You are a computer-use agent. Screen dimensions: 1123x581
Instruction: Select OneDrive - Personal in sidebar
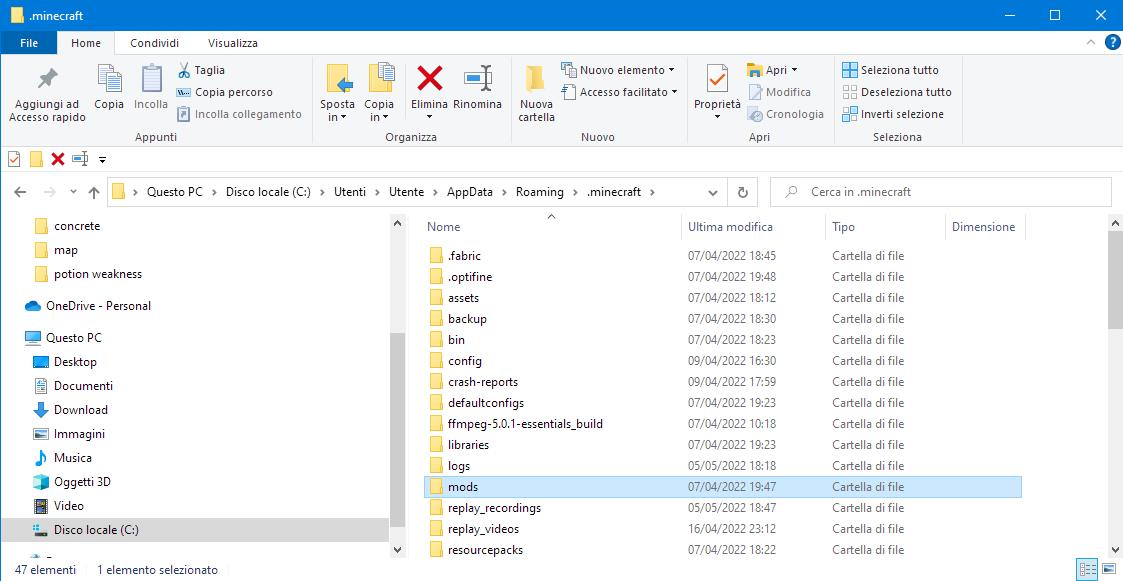click(x=98, y=306)
